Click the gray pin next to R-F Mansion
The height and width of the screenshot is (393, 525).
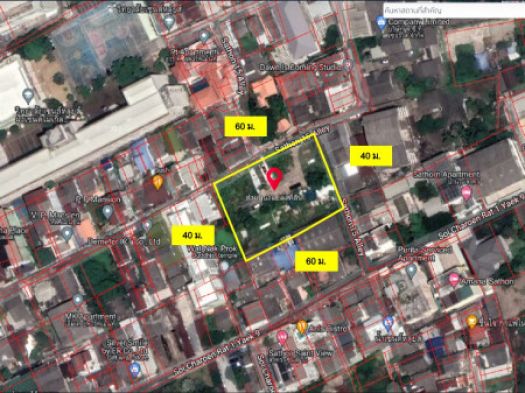pyautogui.click(x=107, y=212)
